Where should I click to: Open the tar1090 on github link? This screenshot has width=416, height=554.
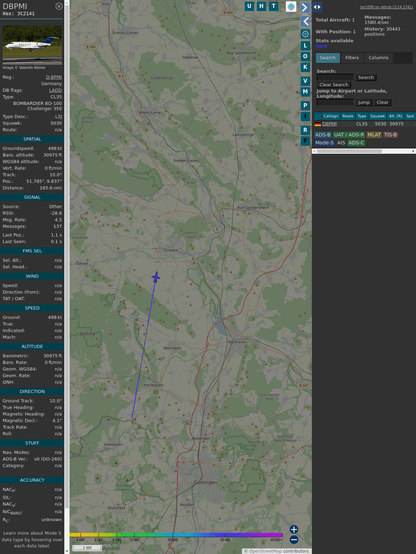(x=386, y=7)
